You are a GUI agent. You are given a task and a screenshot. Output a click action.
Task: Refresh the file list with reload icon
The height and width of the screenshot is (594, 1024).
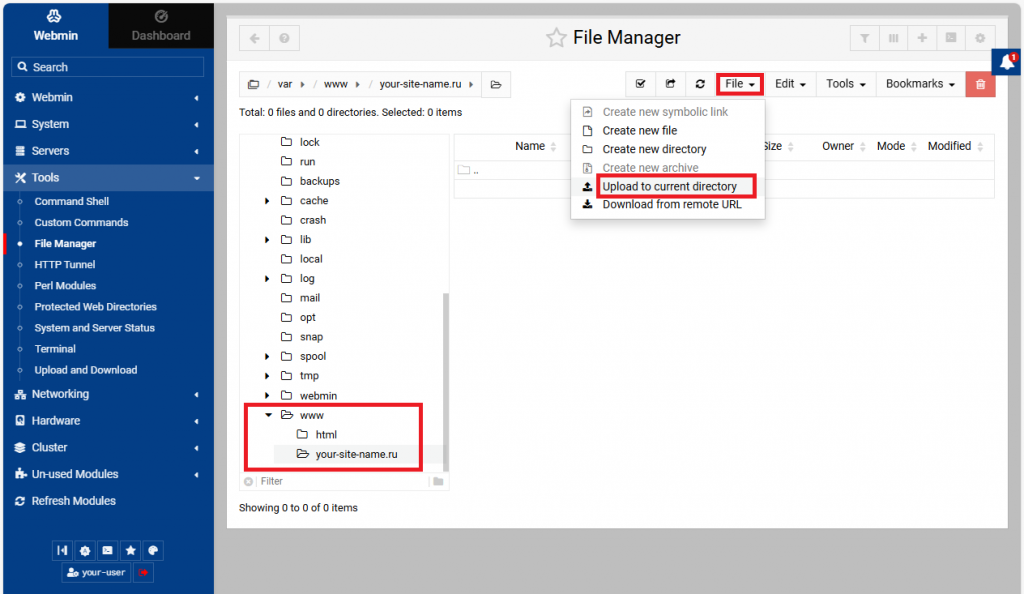tap(700, 84)
